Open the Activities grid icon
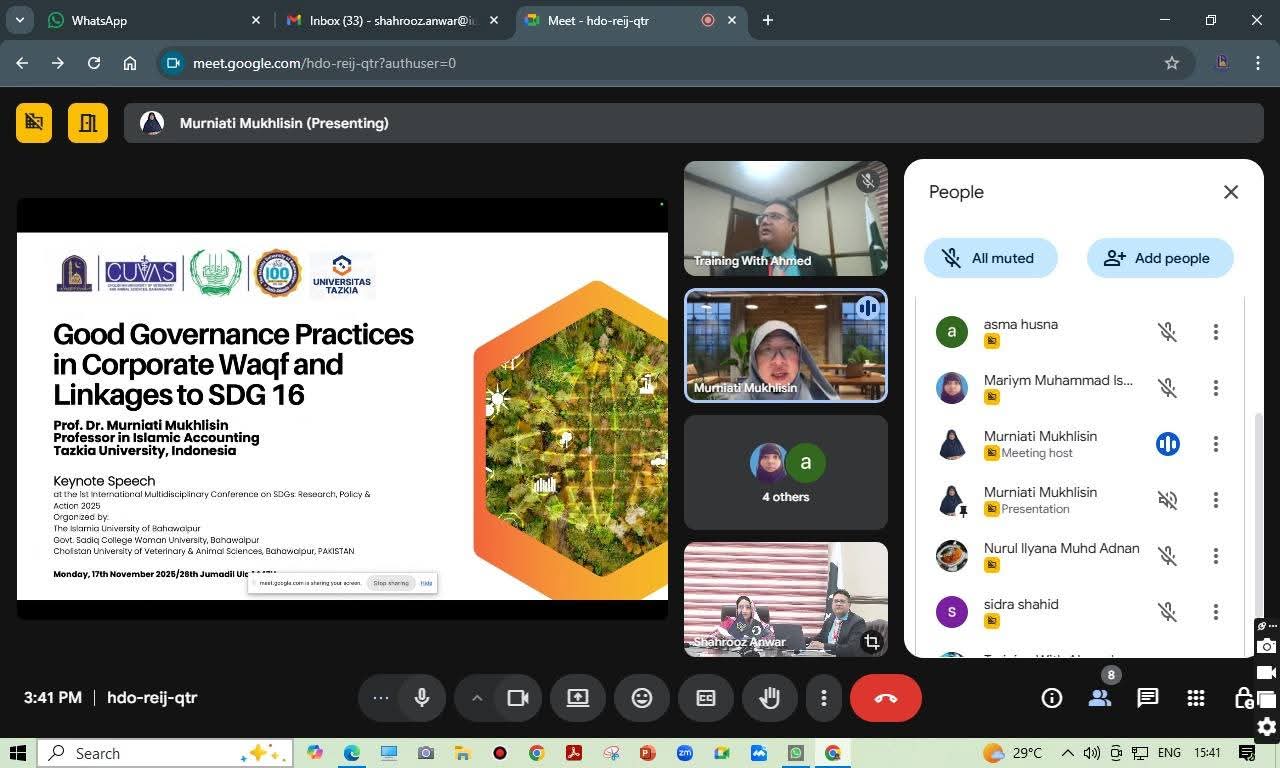This screenshot has height=768, width=1280. click(1195, 698)
